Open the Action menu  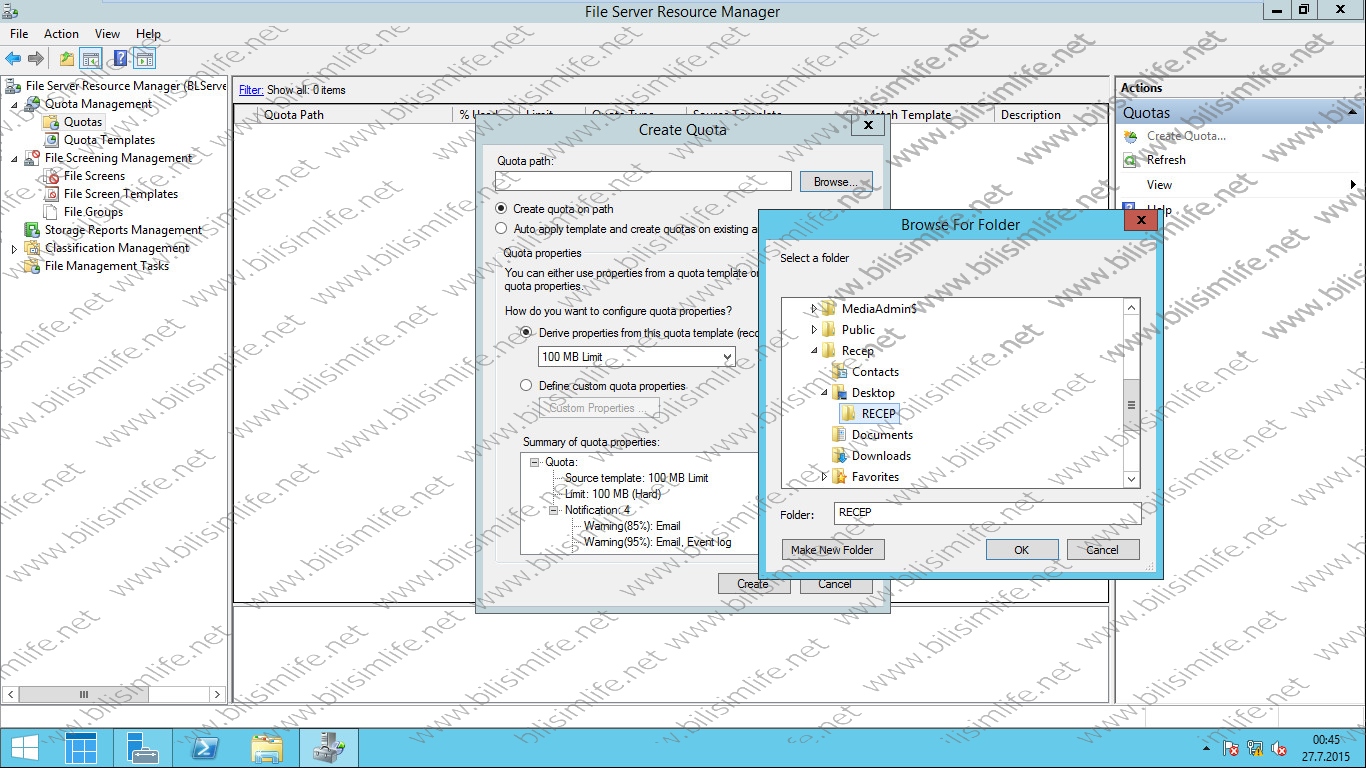(61, 33)
